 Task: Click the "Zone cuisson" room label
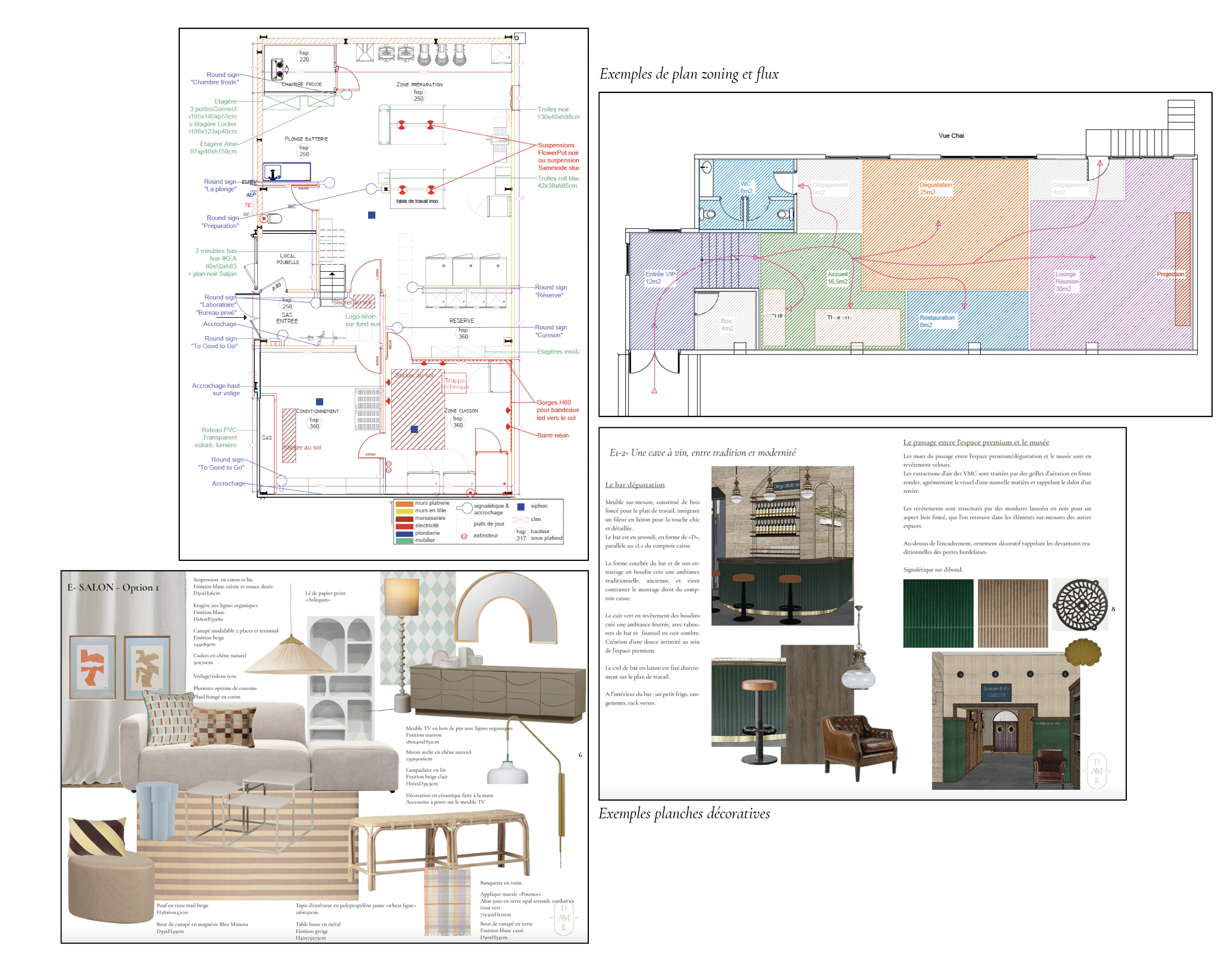tap(461, 410)
